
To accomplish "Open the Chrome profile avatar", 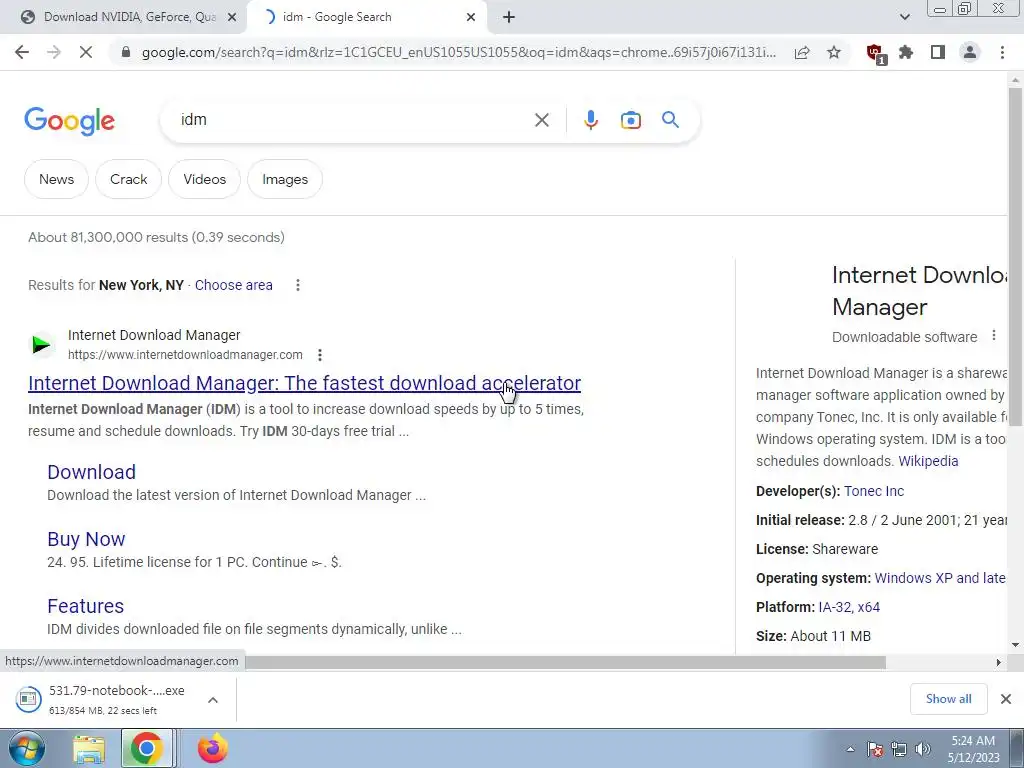I will pos(970,52).
